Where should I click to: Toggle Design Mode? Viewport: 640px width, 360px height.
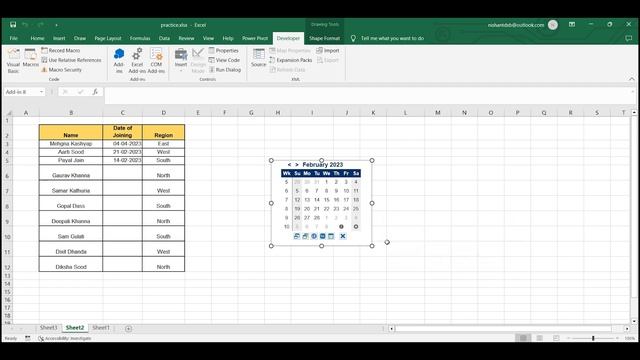click(x=198, y=60)
